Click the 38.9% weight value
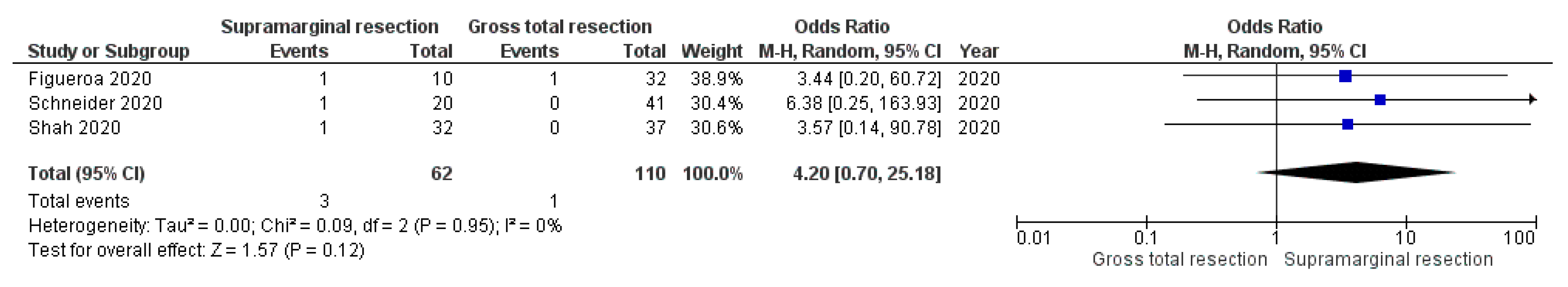 tap(717, 79)
